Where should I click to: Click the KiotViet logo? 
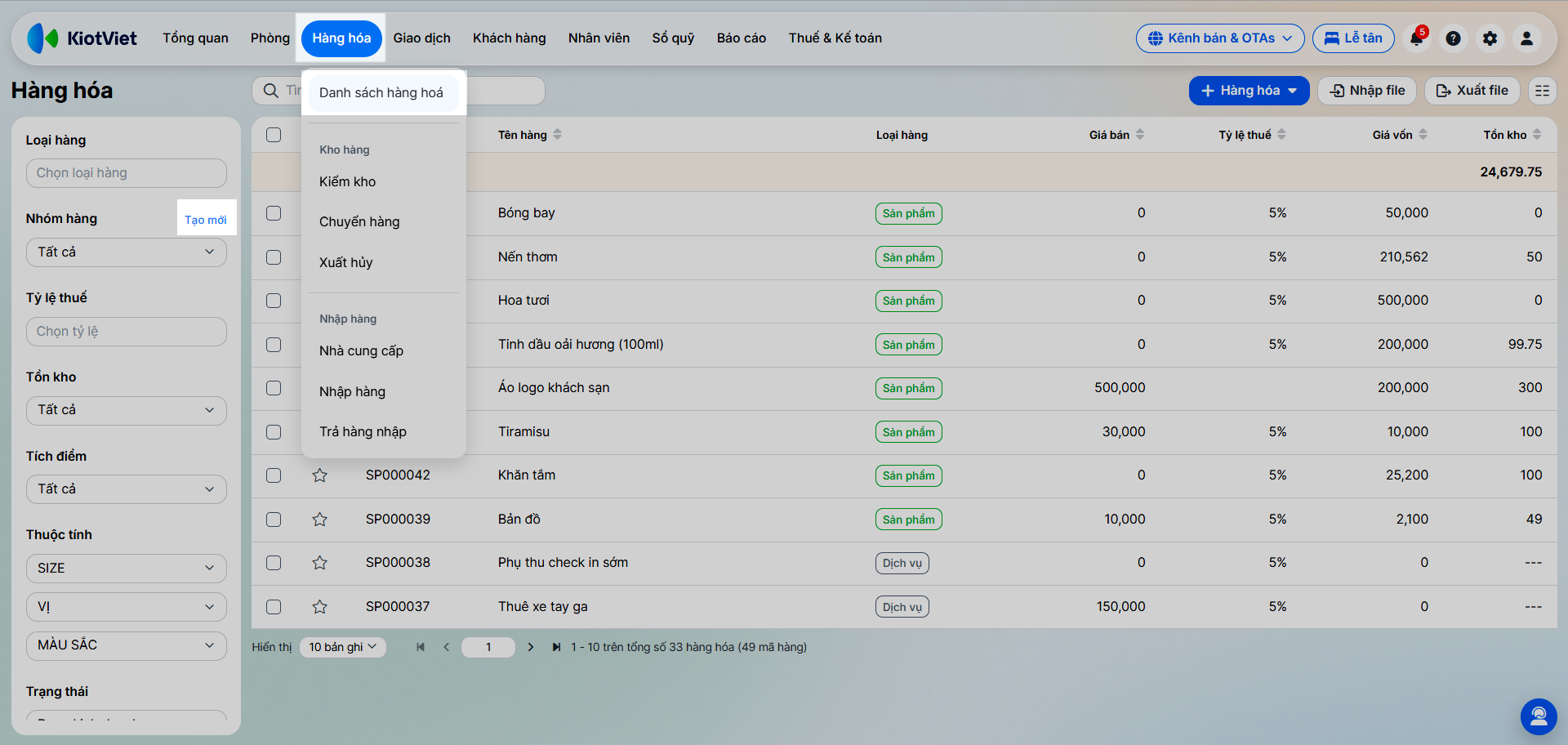pyautogui.click(x=82, y=38)
